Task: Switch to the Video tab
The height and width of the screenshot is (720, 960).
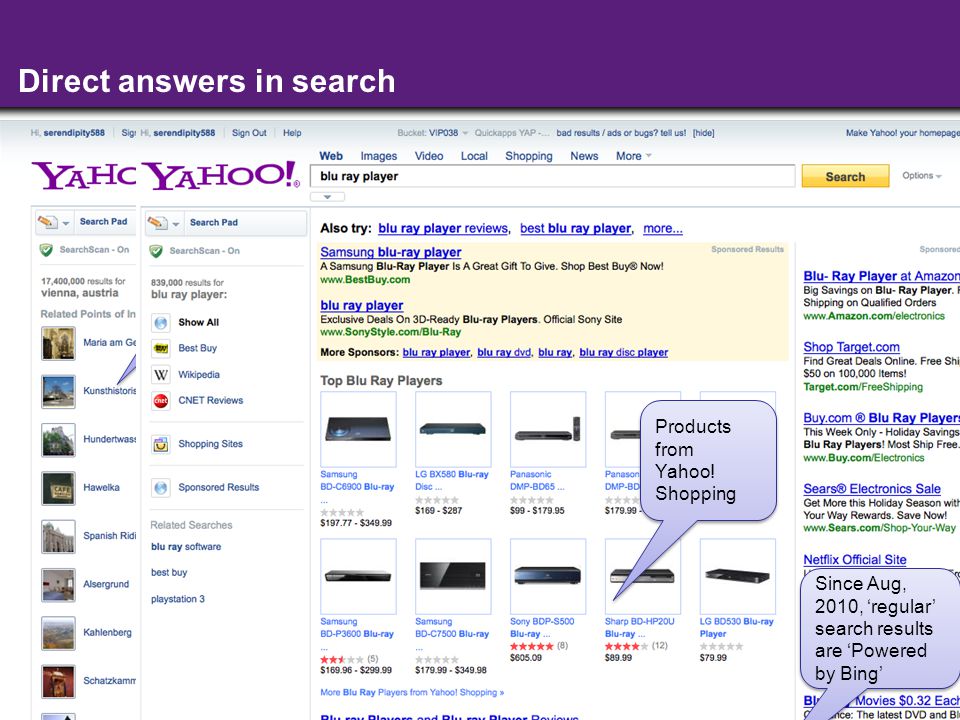Action: pos(429,156)
